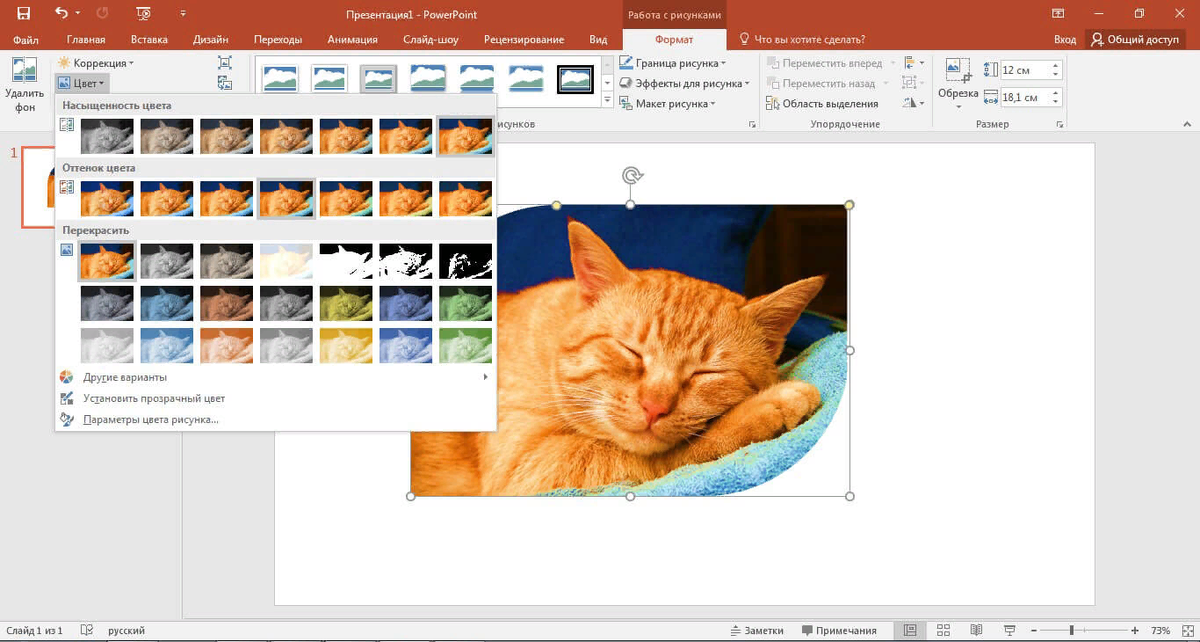
Task: Click the slide 1 thumbnail in the slides pane
Action: (38, 187)
